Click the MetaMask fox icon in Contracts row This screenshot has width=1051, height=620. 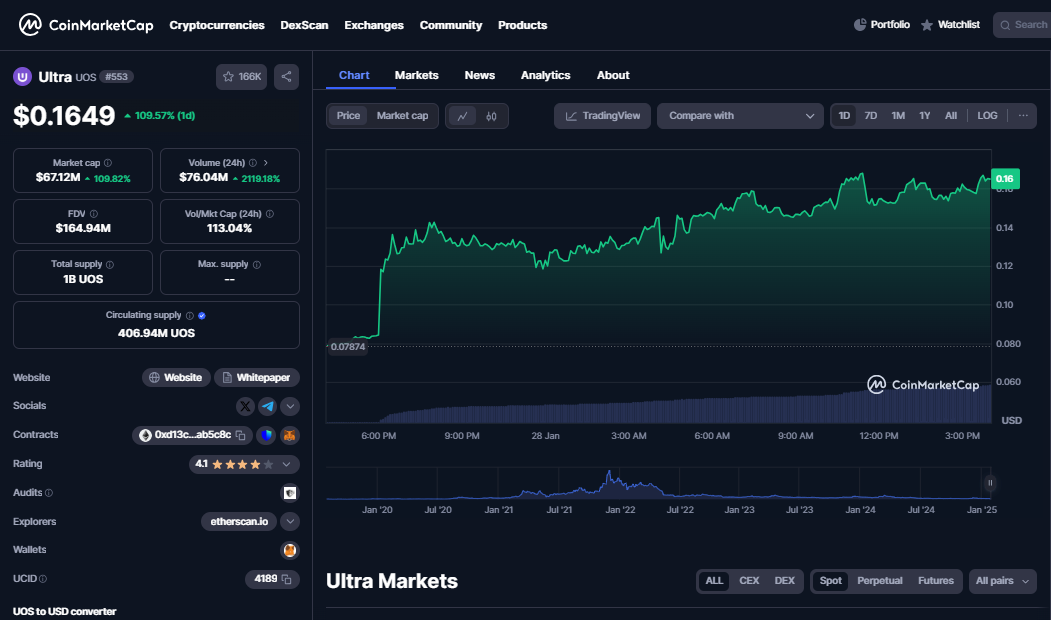[289, 436]
